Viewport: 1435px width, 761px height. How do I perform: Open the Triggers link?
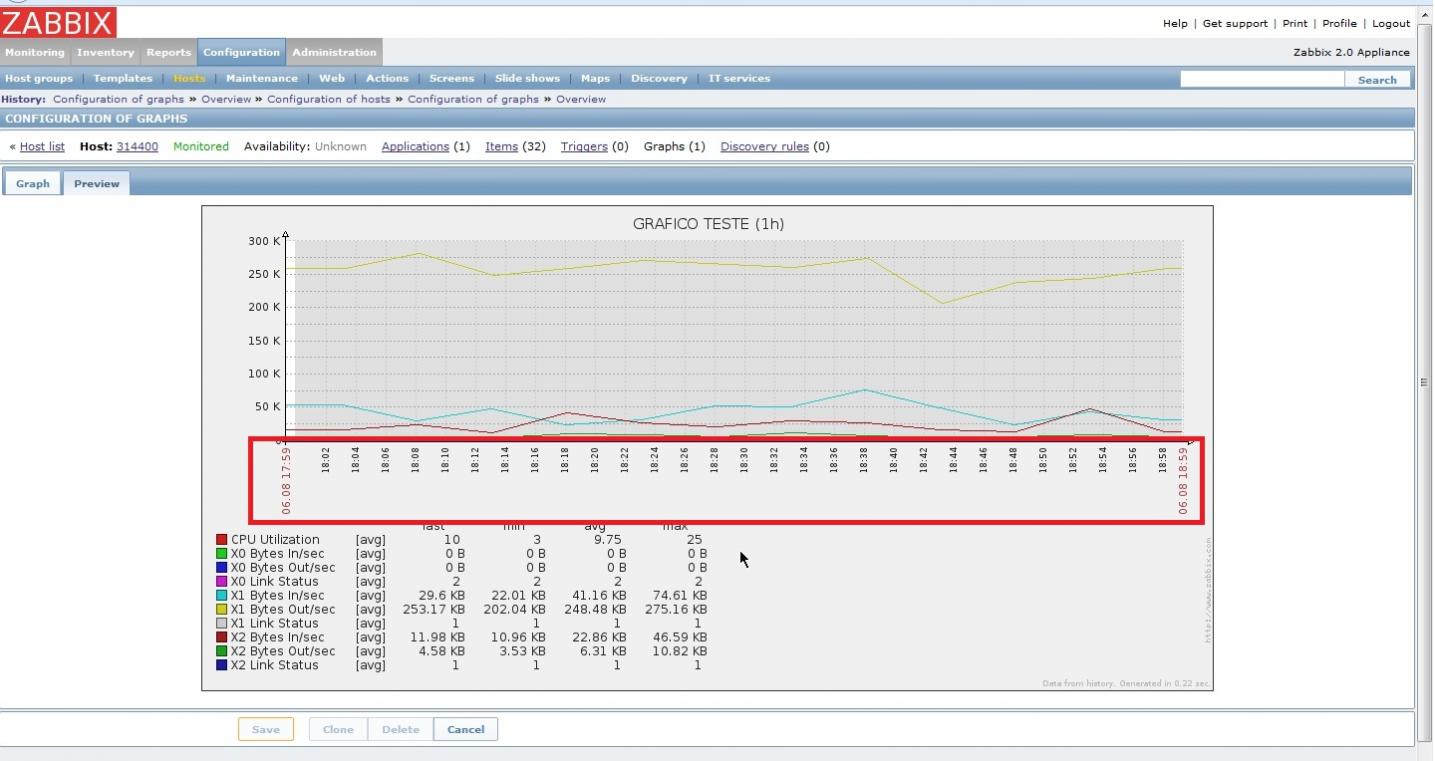(584, 147)
